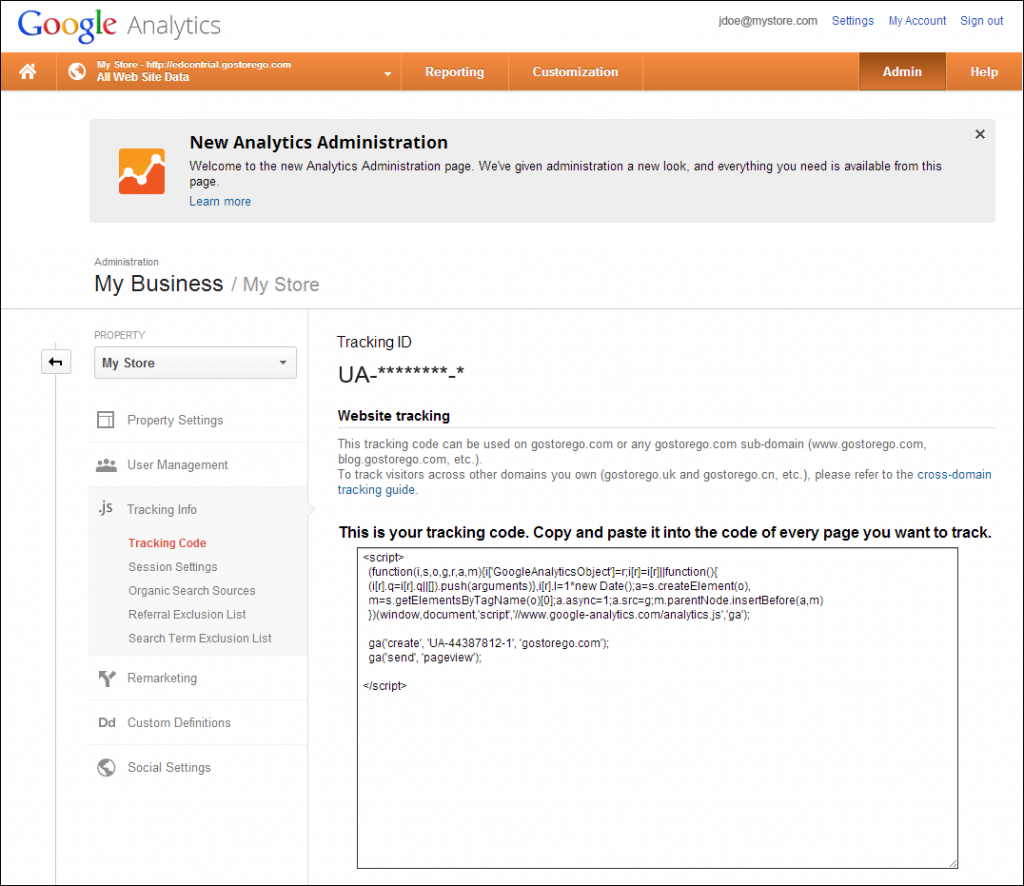The image size is (1024, 886).
Task: Click the User Management people icon
Action: (106, 465)
